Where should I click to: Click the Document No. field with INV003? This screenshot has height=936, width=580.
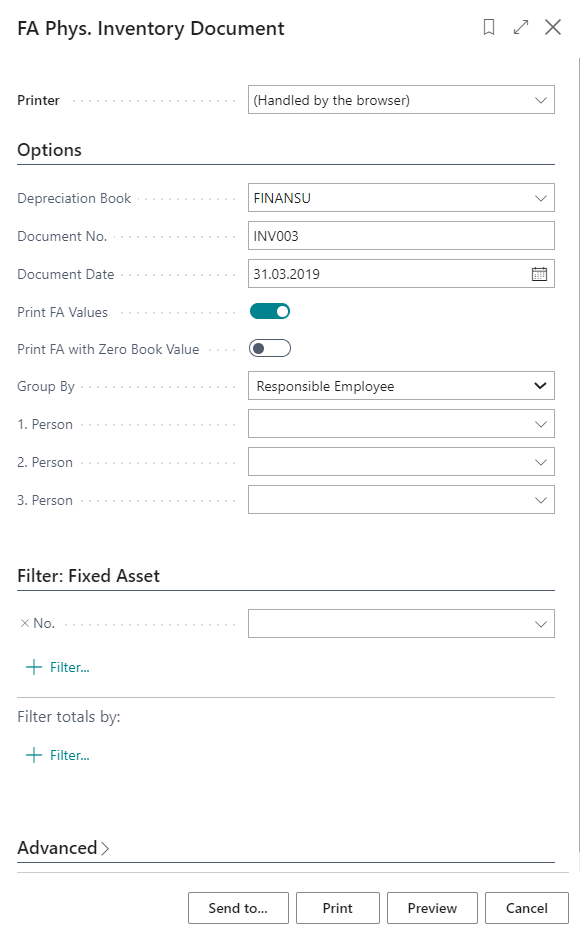click(401, 236)
